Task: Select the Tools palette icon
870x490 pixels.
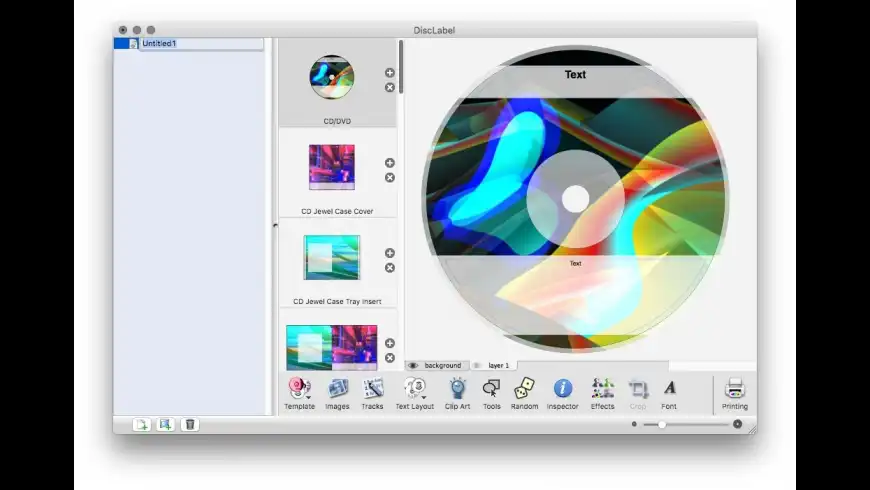Action: coord(492,388)
